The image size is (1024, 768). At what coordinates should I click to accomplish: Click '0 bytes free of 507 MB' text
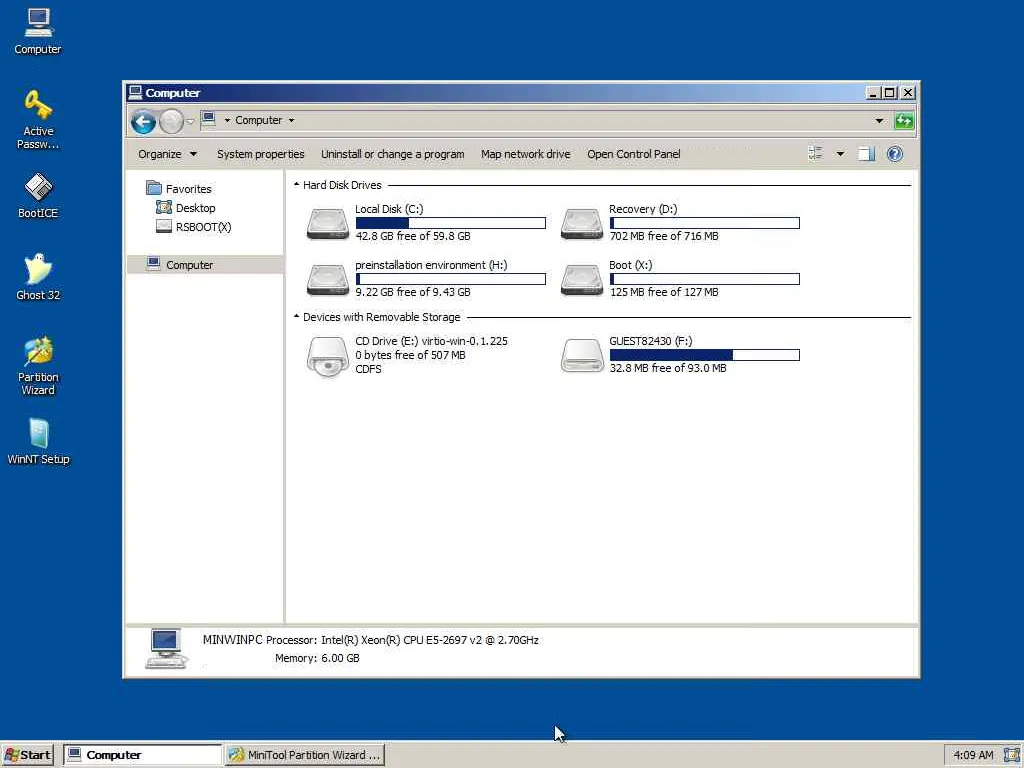point(410,355)
